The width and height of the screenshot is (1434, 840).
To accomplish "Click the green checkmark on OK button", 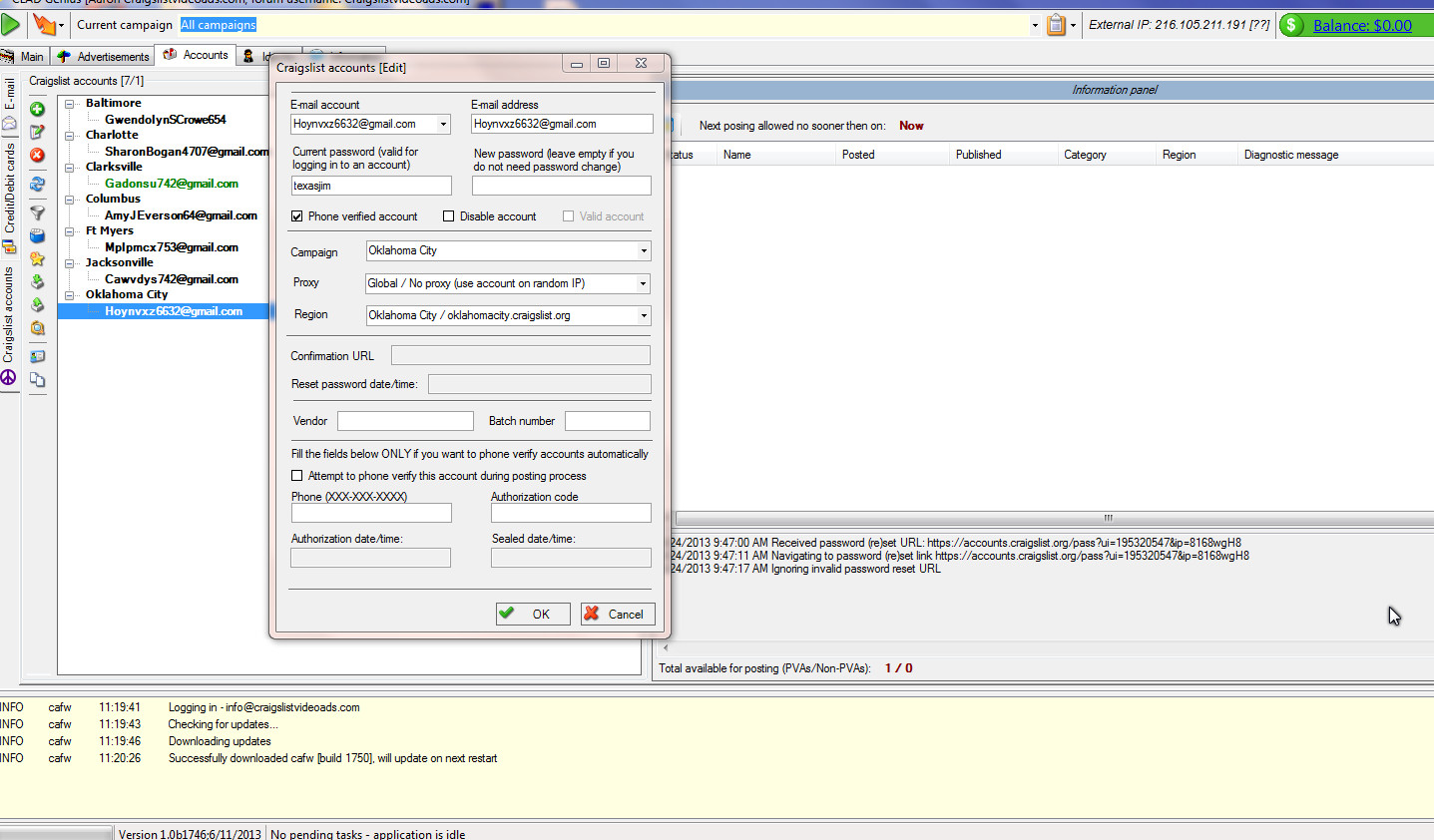I will (x=507, y=614).
